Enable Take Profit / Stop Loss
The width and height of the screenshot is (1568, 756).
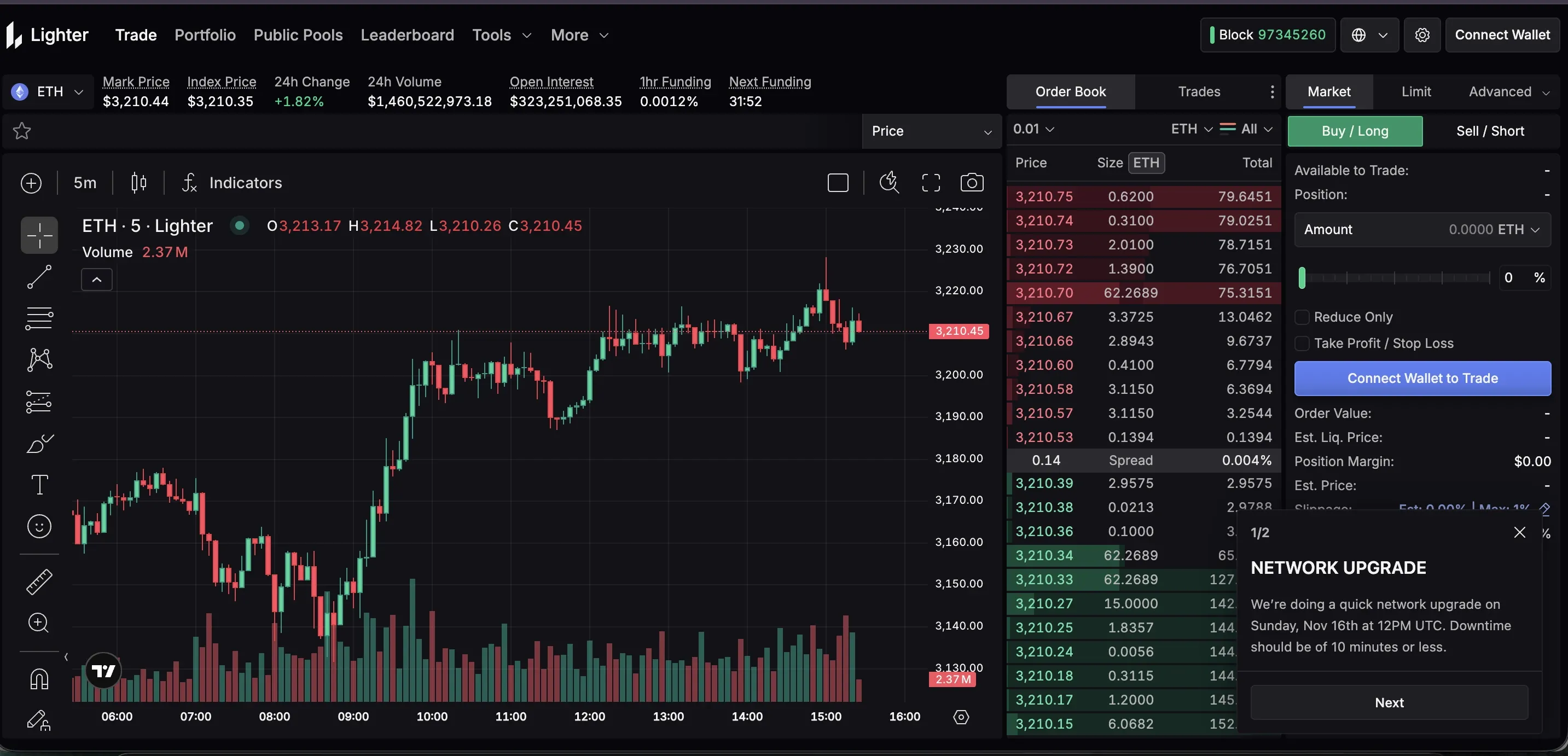click(1302, 342)
